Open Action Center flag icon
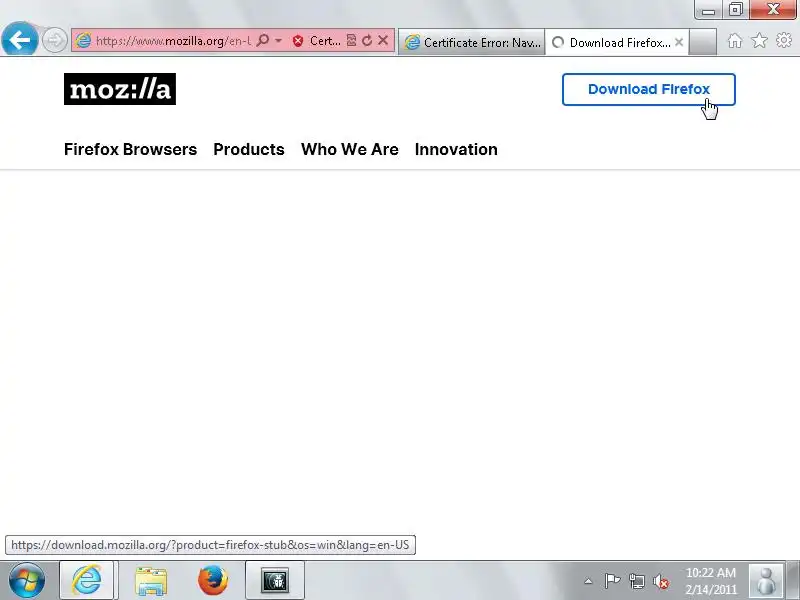The width and height of the screenshot is (800, 600). (612, 581)
